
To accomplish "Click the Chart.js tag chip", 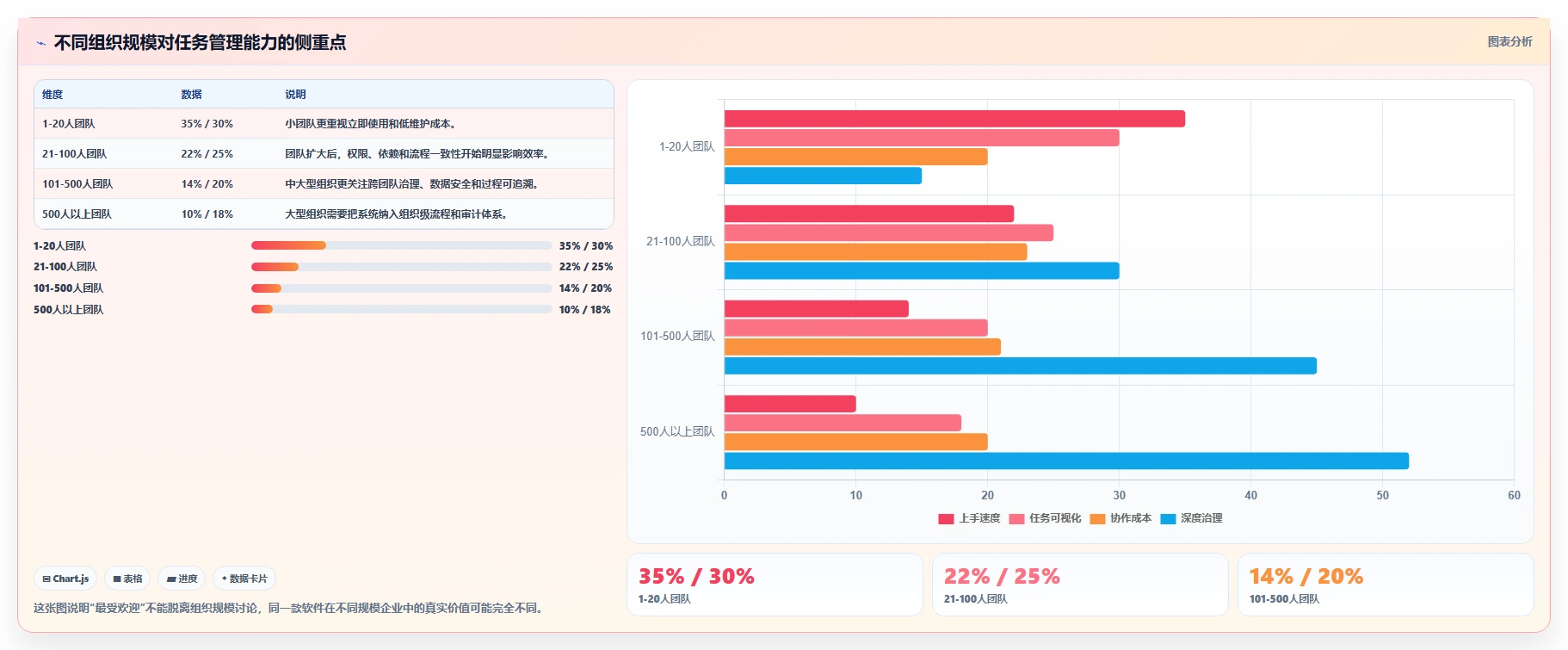I will (x=65, y=579).
